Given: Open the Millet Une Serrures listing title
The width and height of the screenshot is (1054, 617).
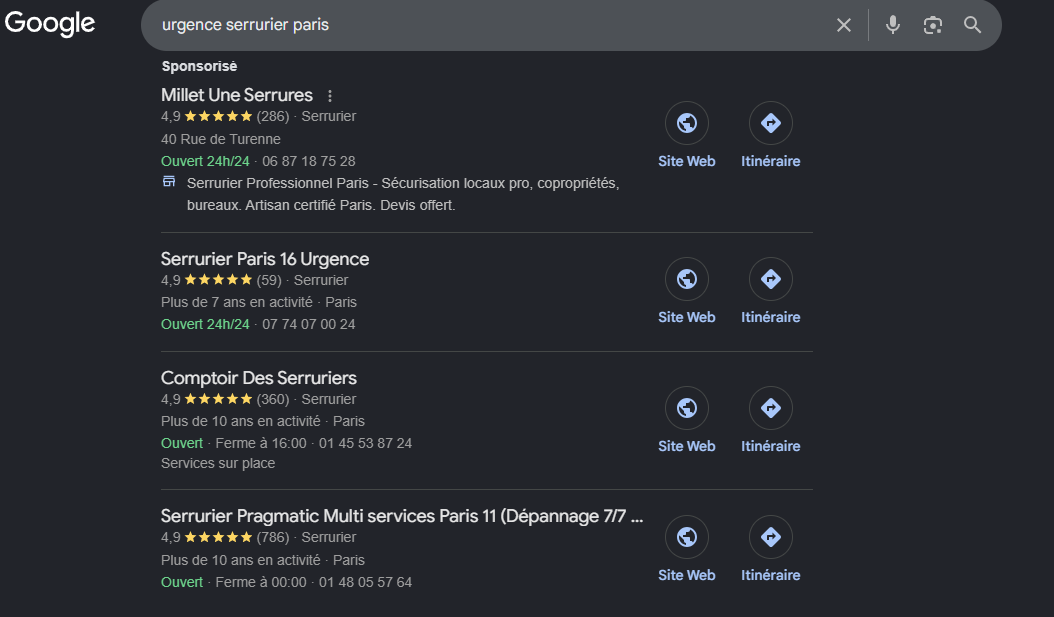Looking at the screenshot, I should (237, 95).
